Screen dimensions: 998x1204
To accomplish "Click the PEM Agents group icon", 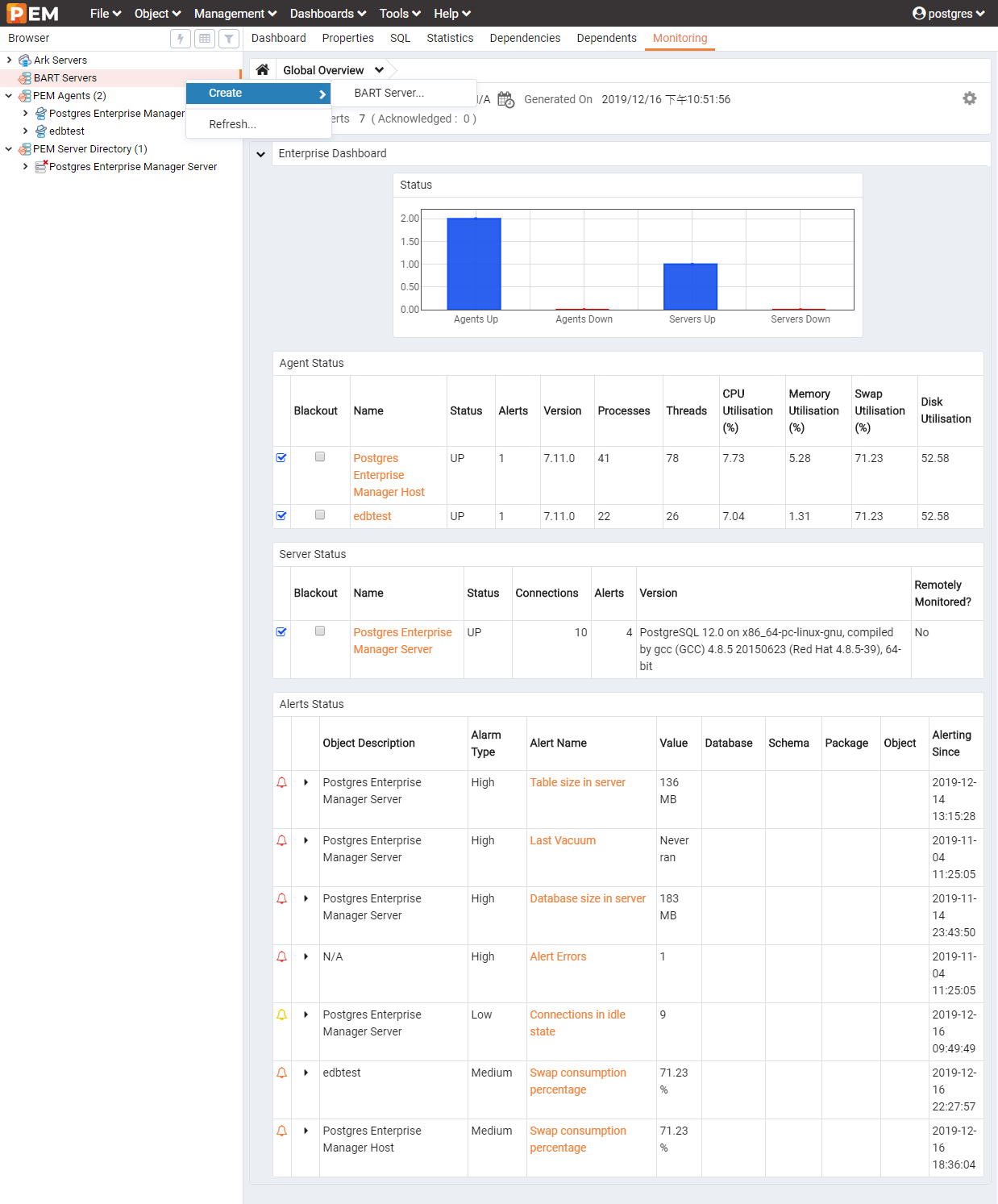I will pos(25,96).
